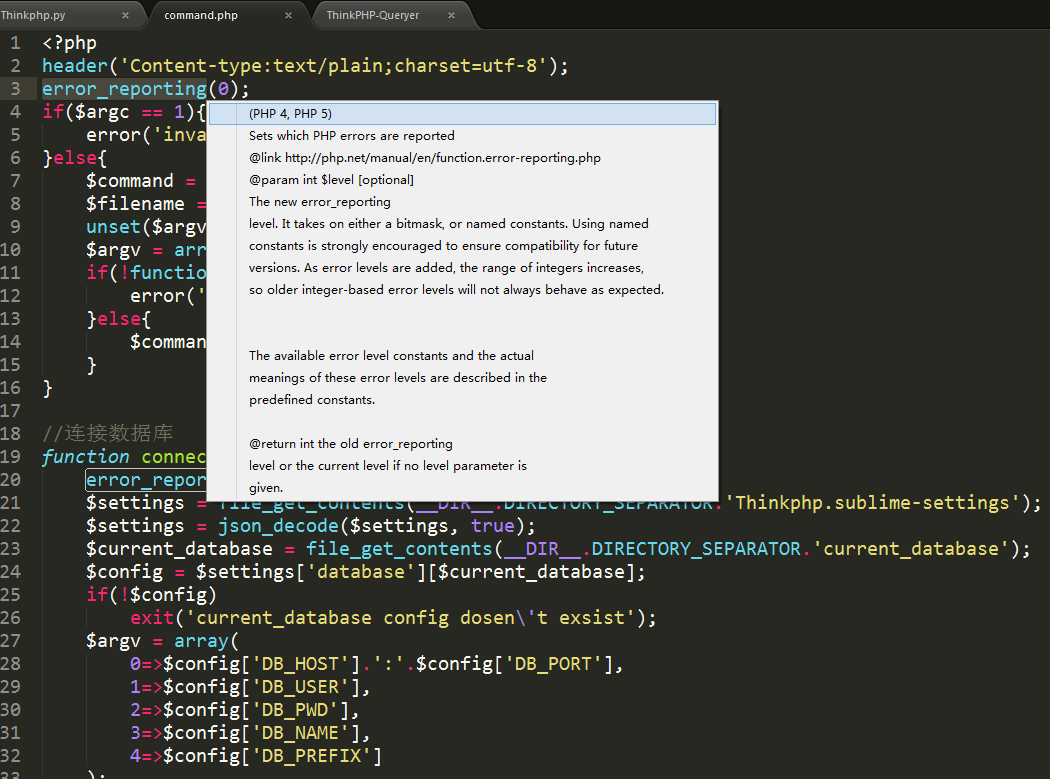Screen dimensions: 1050x779
Task: Close the ThinkPHP-Queryer tab
Action: point(451,15)
